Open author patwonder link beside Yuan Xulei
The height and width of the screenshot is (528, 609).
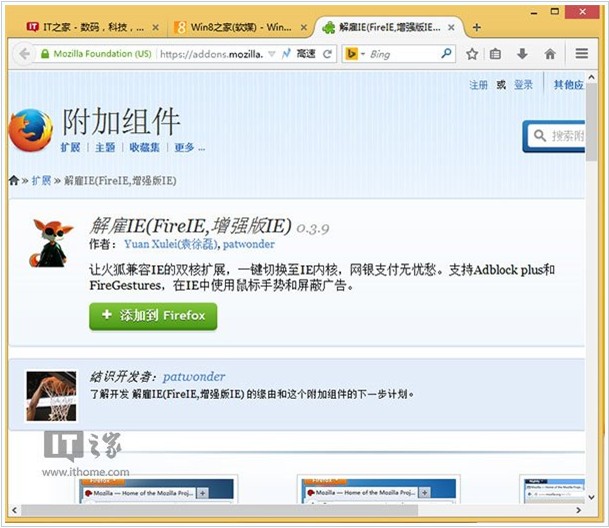[249, 244]
